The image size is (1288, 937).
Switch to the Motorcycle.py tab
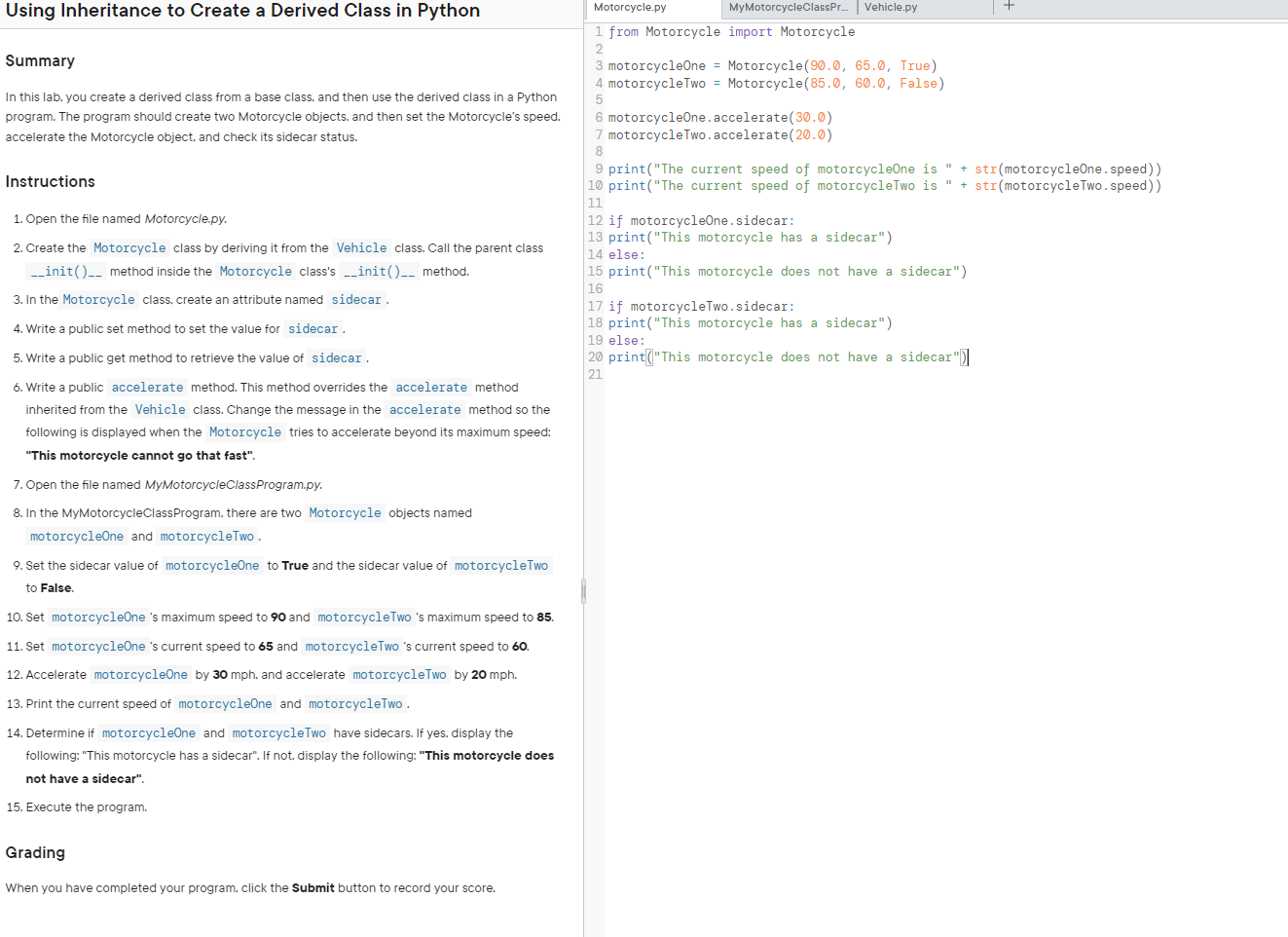(x=653, y=8)
